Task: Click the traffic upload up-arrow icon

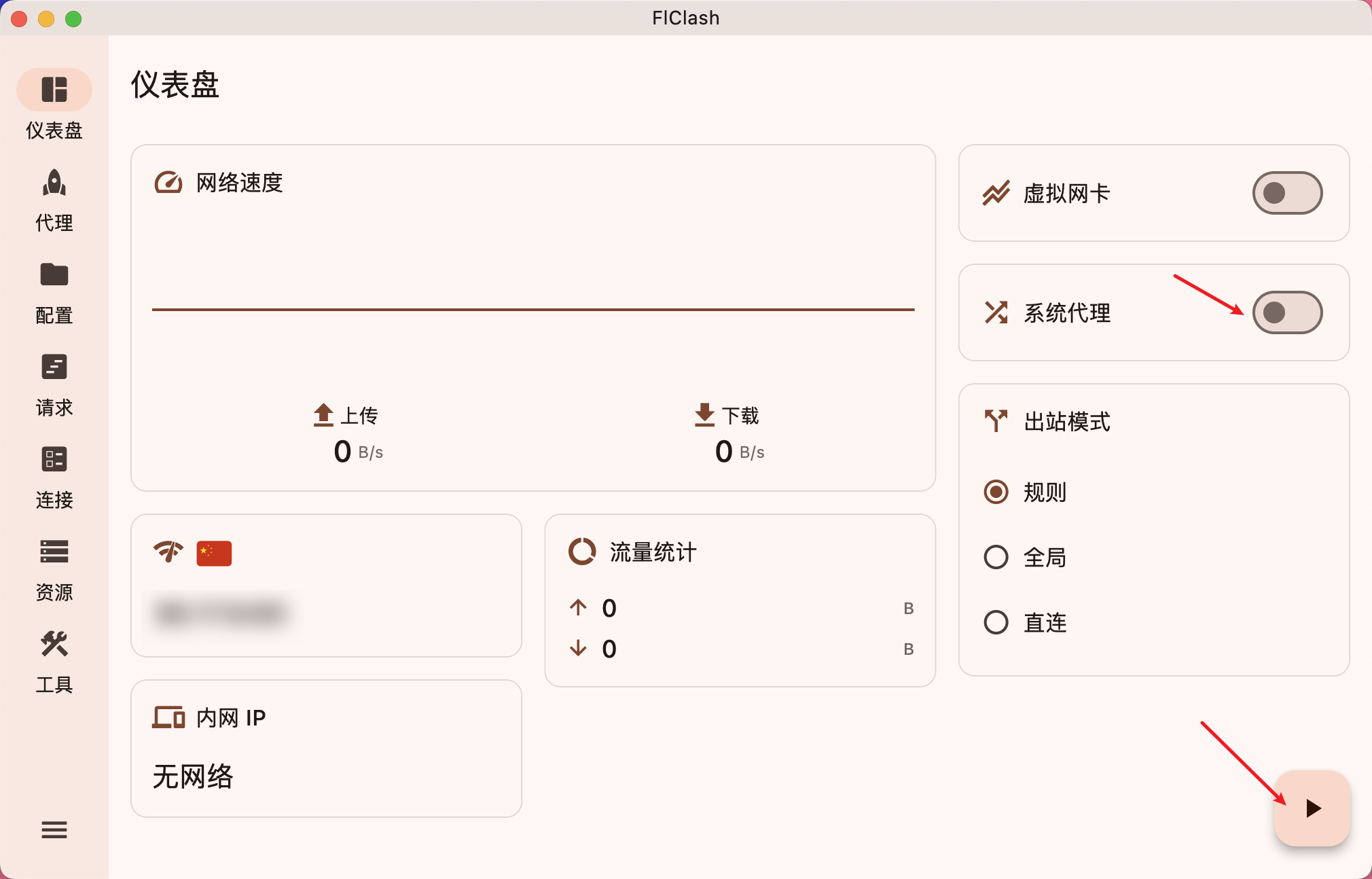Action: point(578,607)
